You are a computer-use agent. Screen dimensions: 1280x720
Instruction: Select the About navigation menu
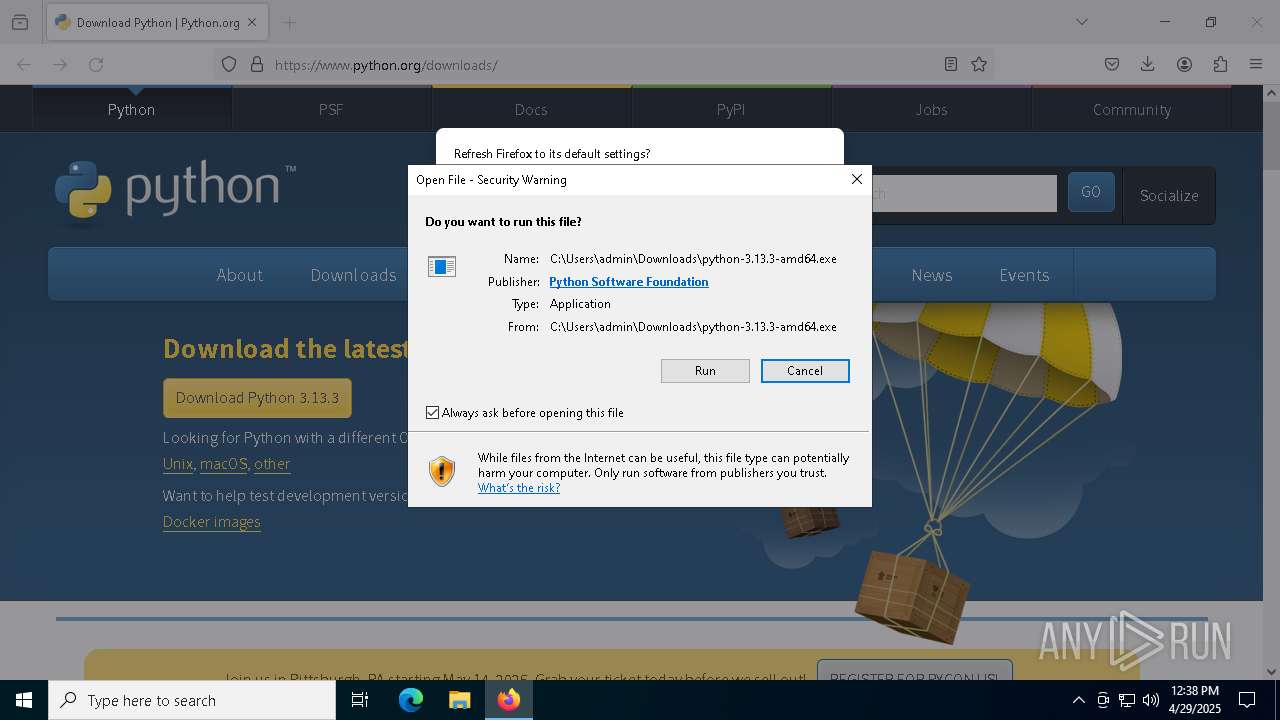point(240,275)
